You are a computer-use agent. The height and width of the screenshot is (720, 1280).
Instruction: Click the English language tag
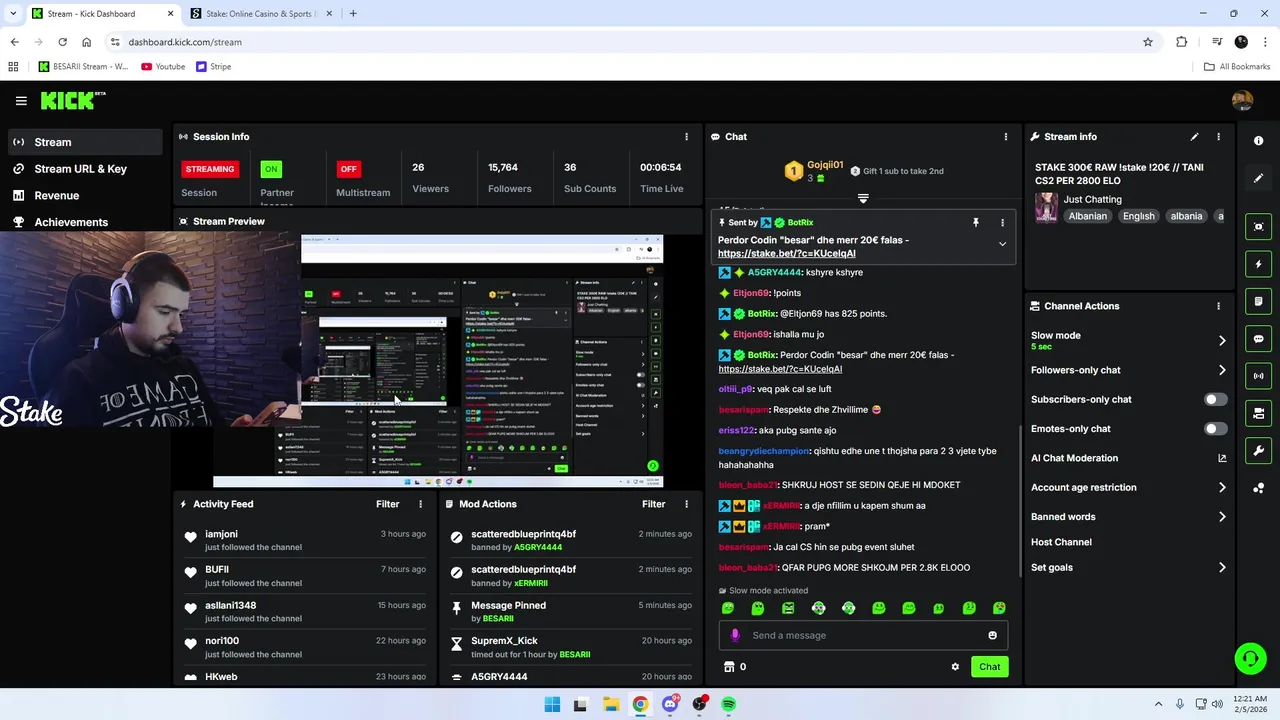1138,216
